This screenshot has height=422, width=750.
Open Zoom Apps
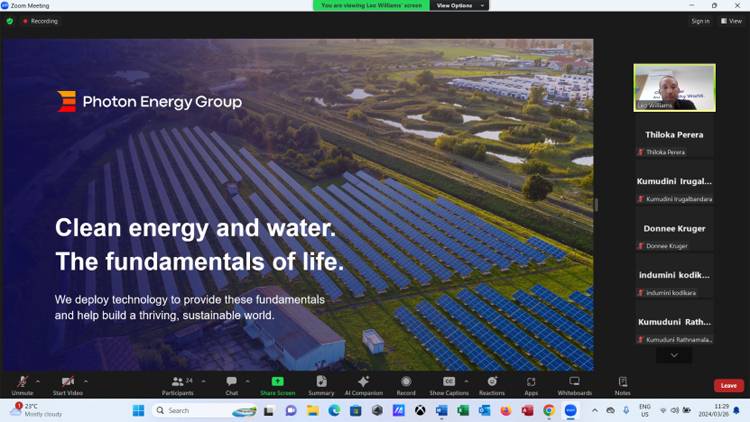click(x=531, y=385)
